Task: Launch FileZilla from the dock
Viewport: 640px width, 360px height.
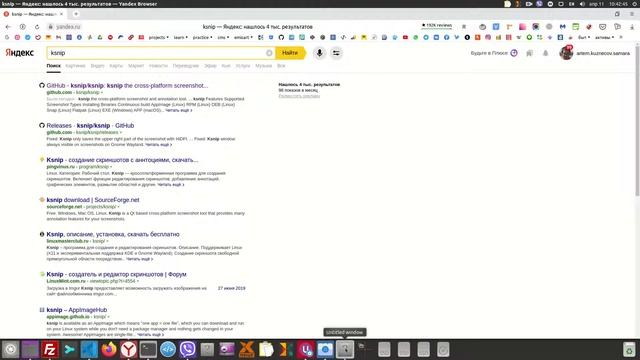Action: [x=49, y=349]
